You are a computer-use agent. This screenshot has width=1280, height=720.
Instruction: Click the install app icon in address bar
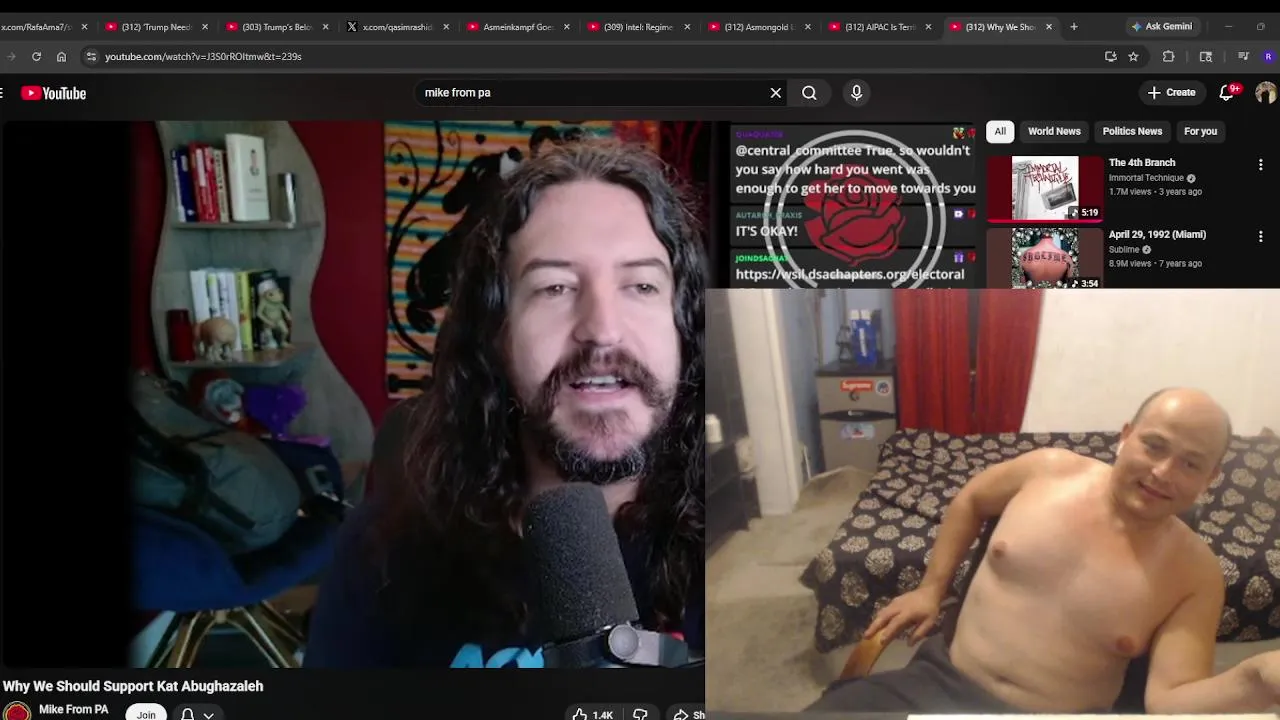1110,57
